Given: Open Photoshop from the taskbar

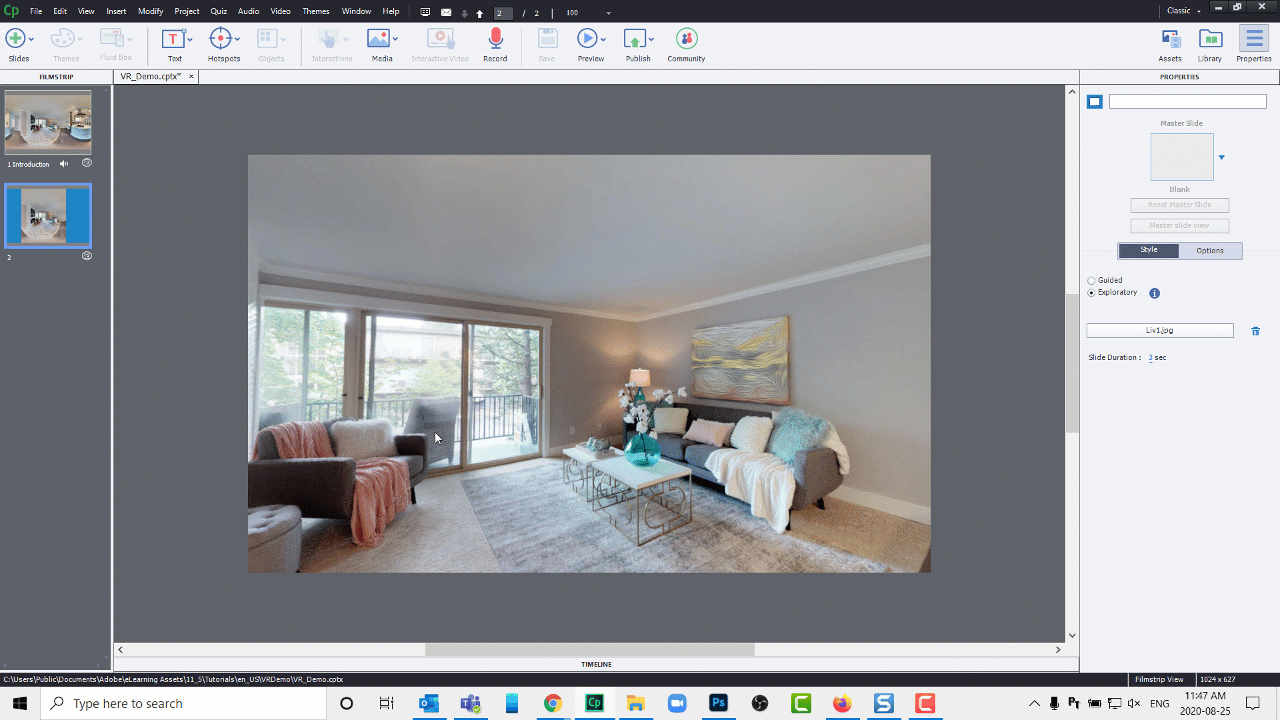Looking at the screenshot, I should (x=718, y=704).
